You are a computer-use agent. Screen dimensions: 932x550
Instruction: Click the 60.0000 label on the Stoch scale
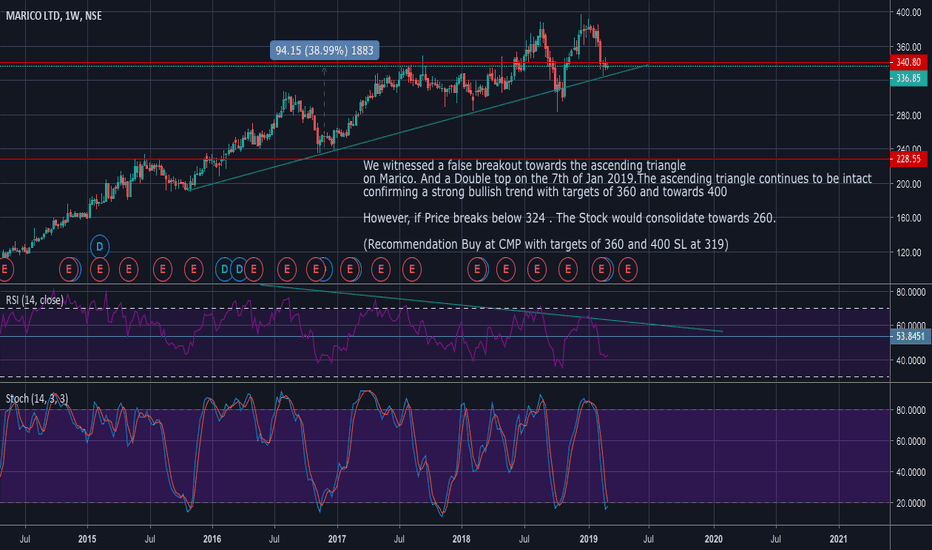coord(911,441)
